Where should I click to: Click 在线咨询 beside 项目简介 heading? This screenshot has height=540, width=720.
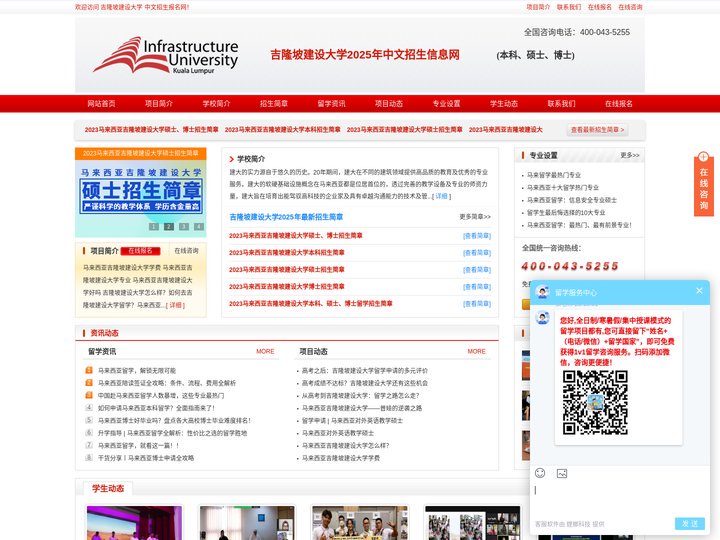186,251
